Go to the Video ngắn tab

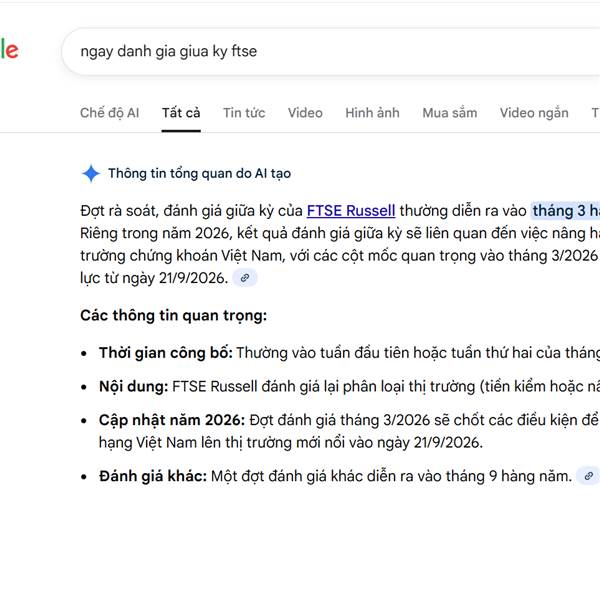[x=534, y=113]
